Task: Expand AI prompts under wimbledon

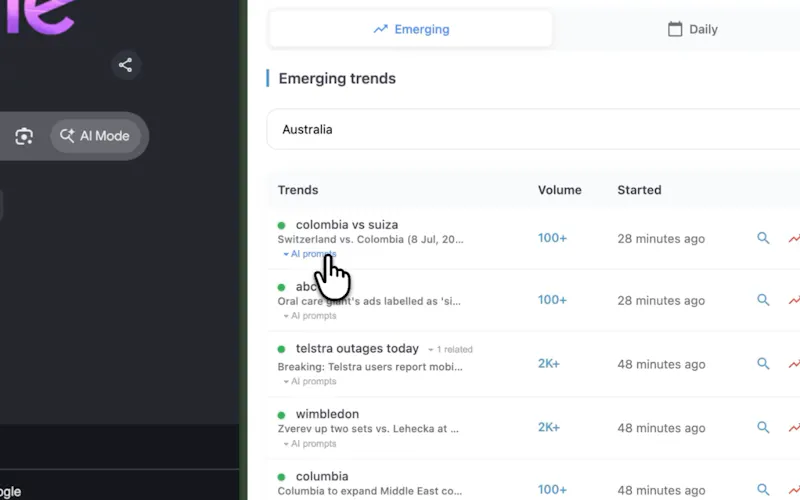Action: coord(310,444)
